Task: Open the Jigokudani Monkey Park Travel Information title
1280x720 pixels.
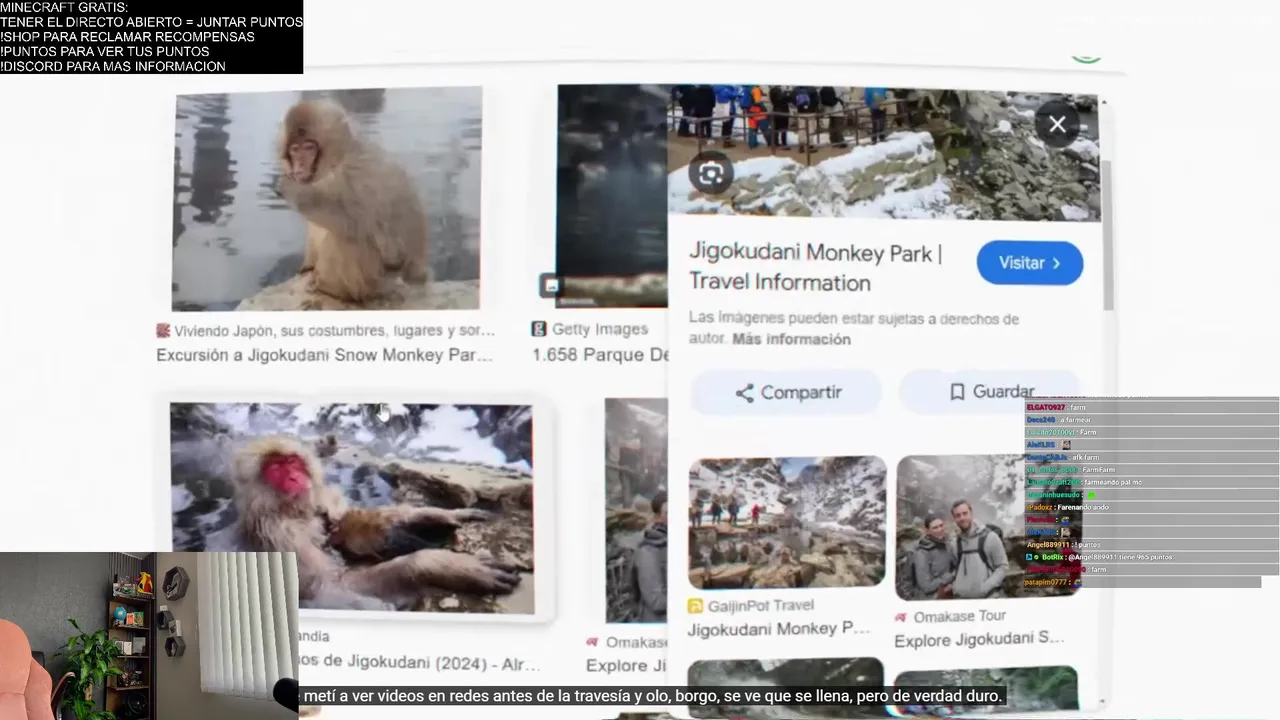Action: pyautogui.click(x=815, y=268)
